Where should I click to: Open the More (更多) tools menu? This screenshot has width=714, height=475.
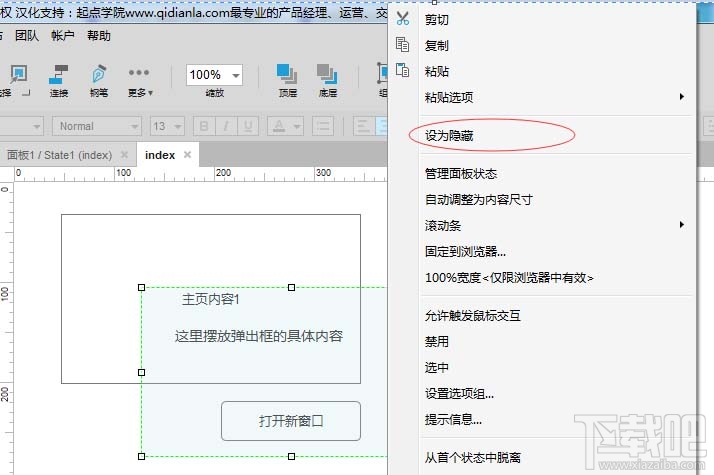tap(140, 81)
